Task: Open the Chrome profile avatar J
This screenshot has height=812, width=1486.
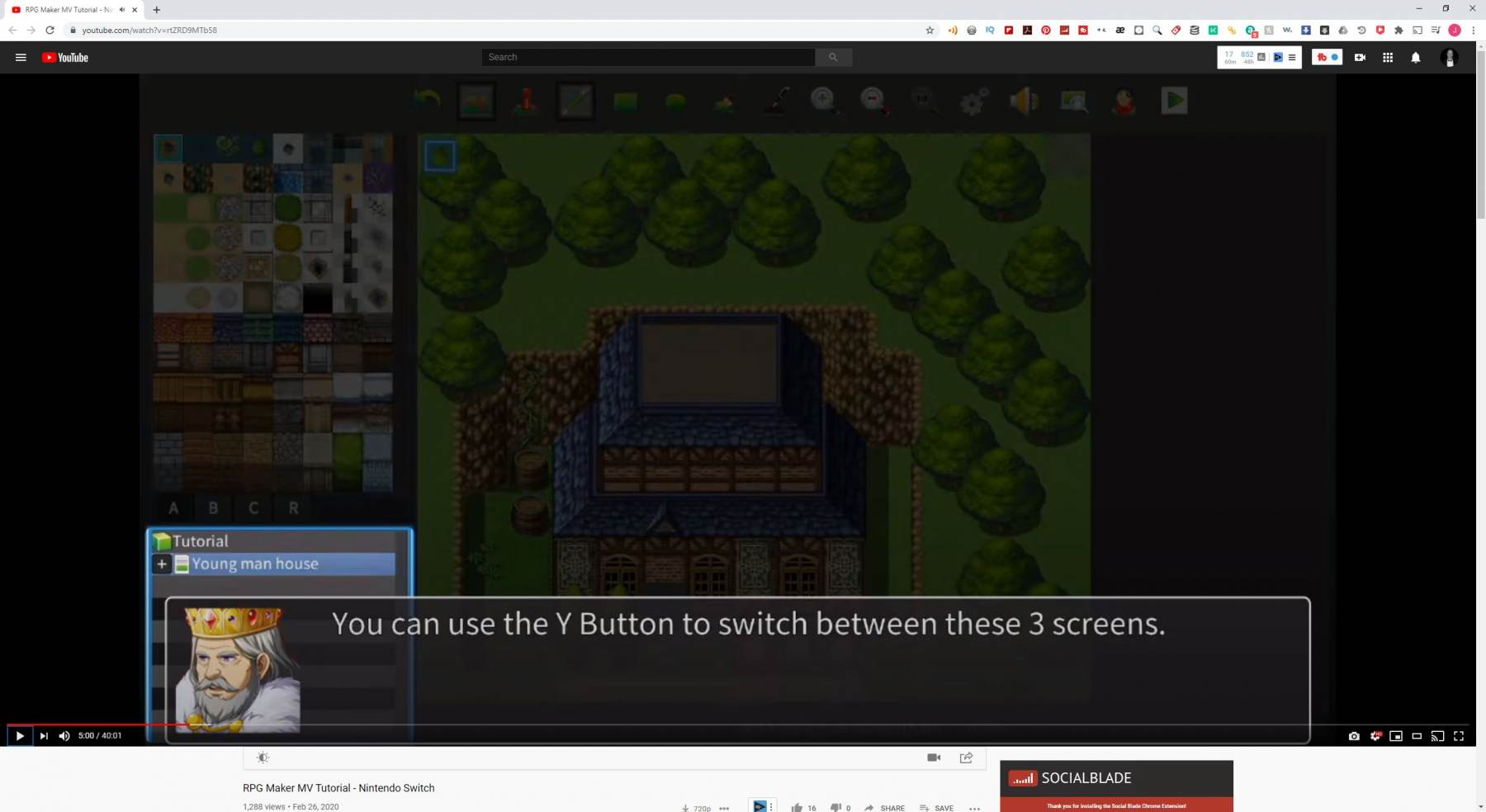Action: pyautogui.click(x=1455, y=31)
